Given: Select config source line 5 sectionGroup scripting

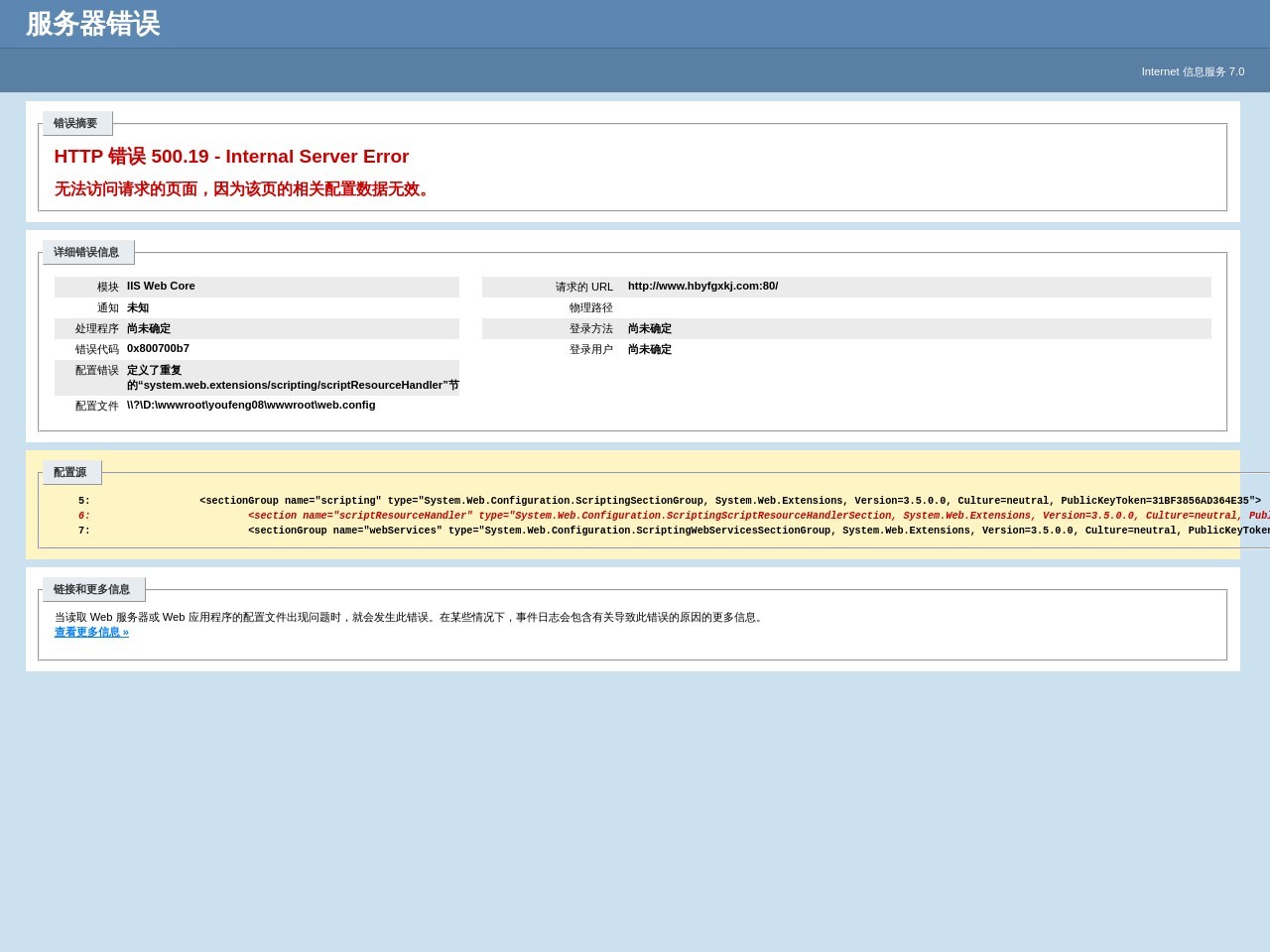Looking at the screenshot, I should pyautogui.click(x=729, y=501).
